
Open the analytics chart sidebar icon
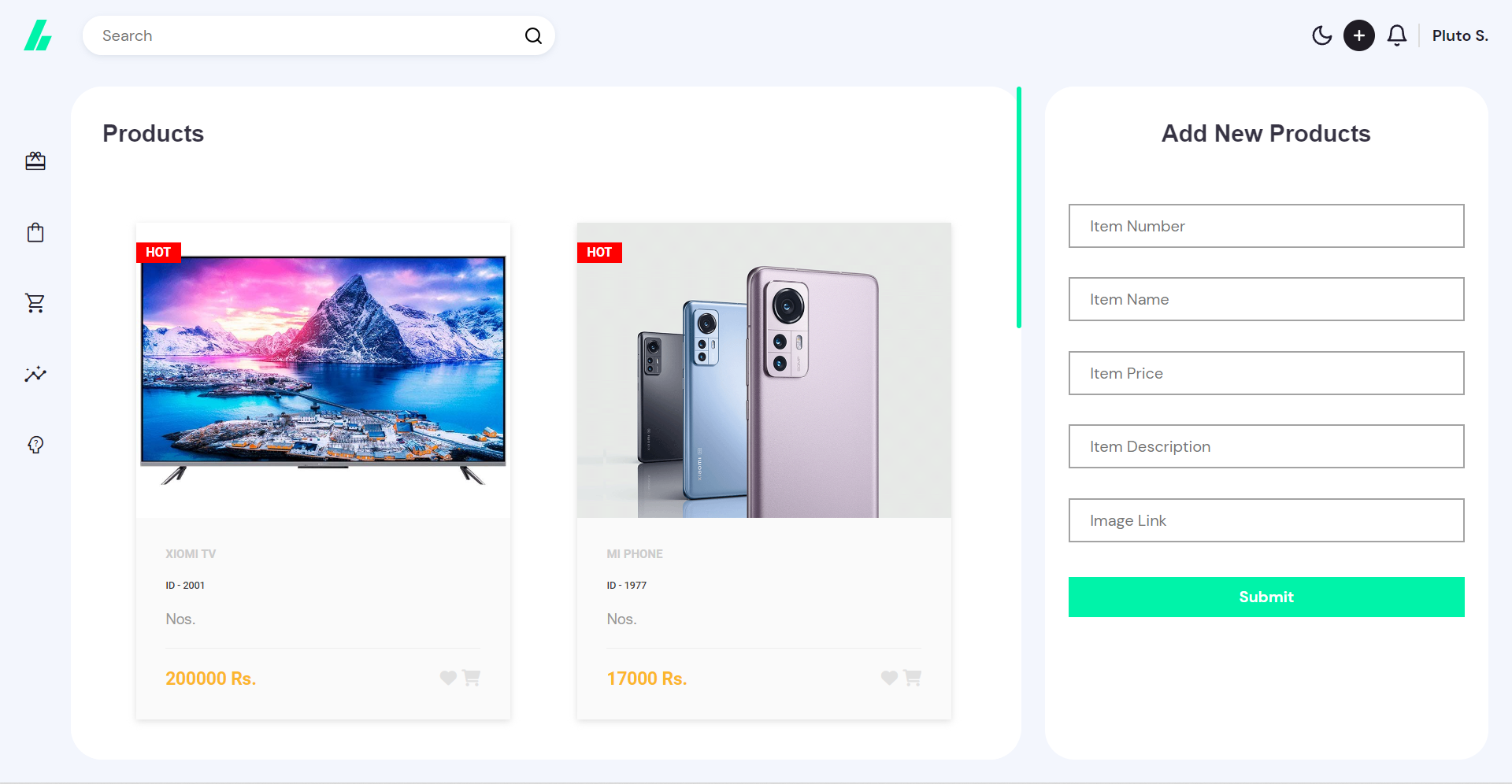click(35, 374)
